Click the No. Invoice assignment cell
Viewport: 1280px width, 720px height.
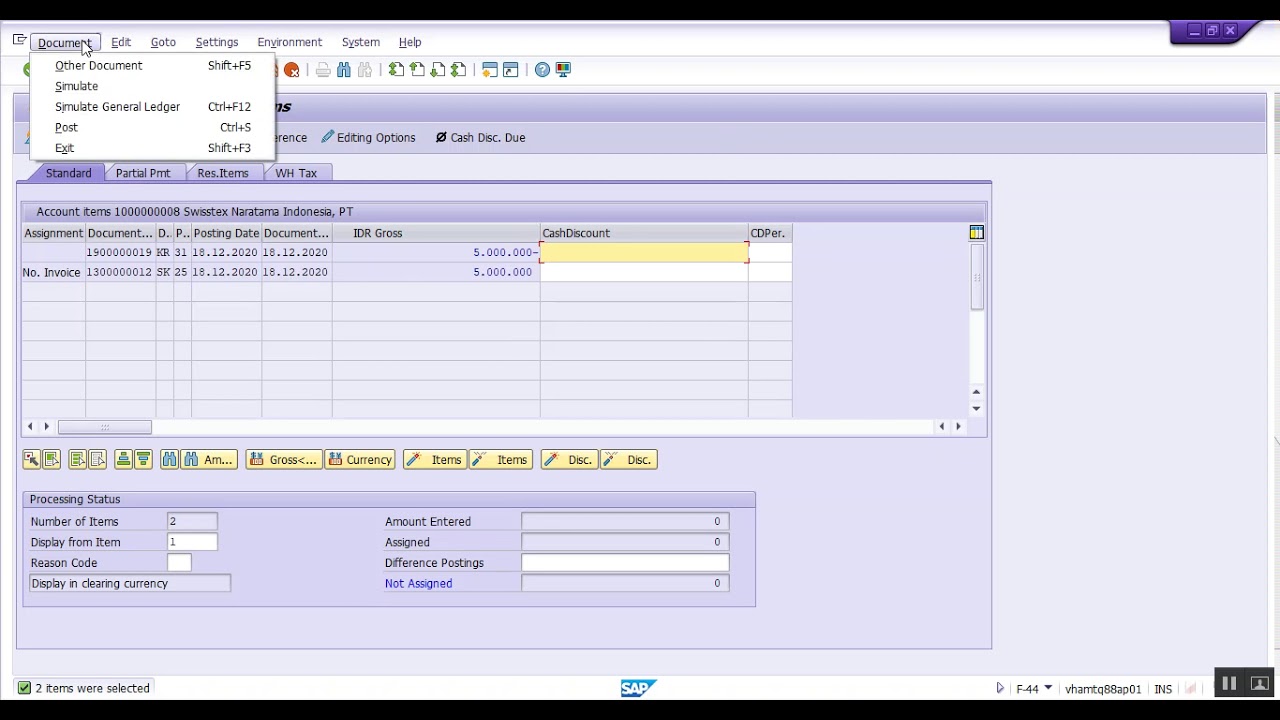(x=53, y=272)
